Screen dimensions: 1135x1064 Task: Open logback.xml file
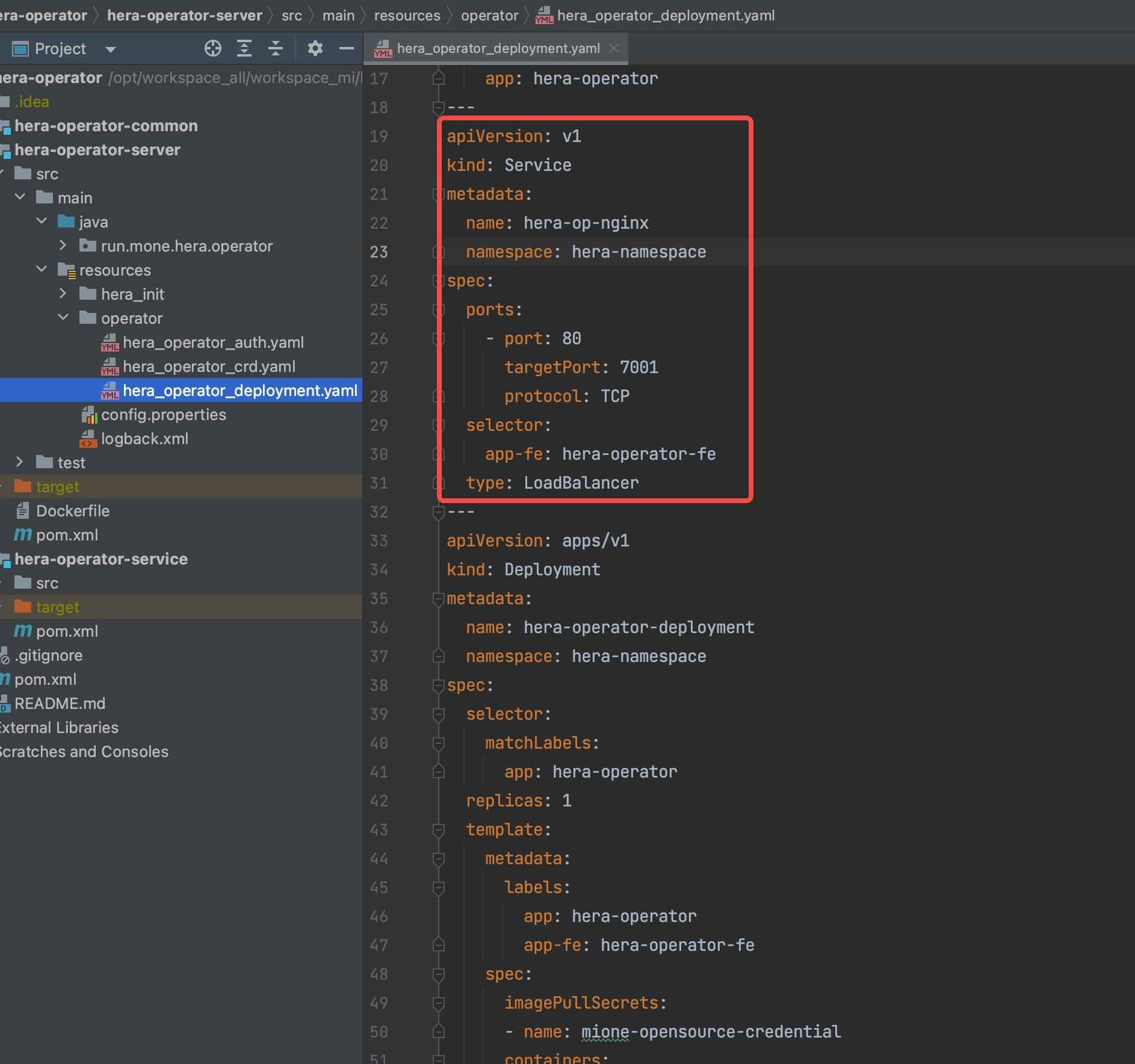[144, 439]
